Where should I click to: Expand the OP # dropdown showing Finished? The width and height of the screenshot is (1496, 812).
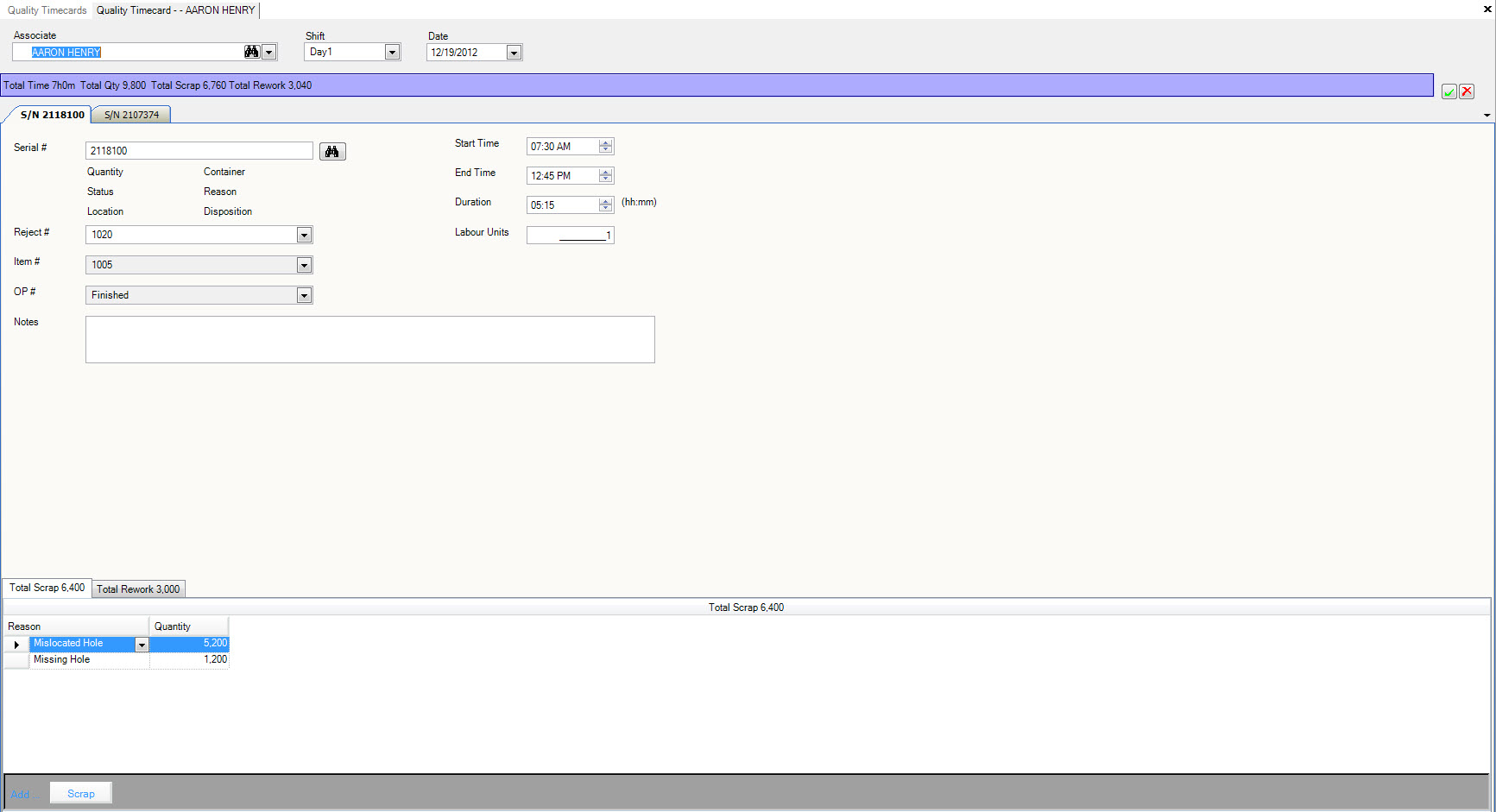304,295
